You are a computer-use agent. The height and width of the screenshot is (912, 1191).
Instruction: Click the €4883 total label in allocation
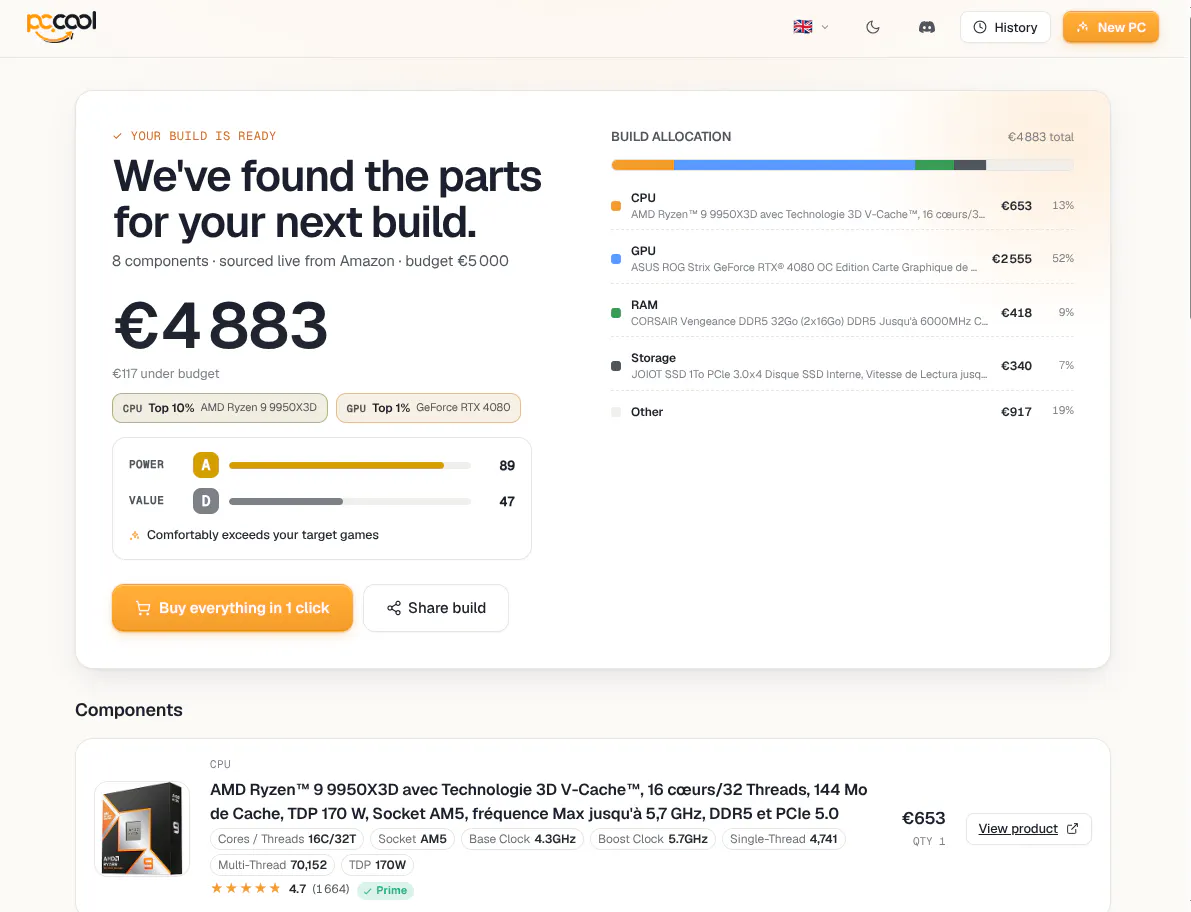[x=1041, y=137]
